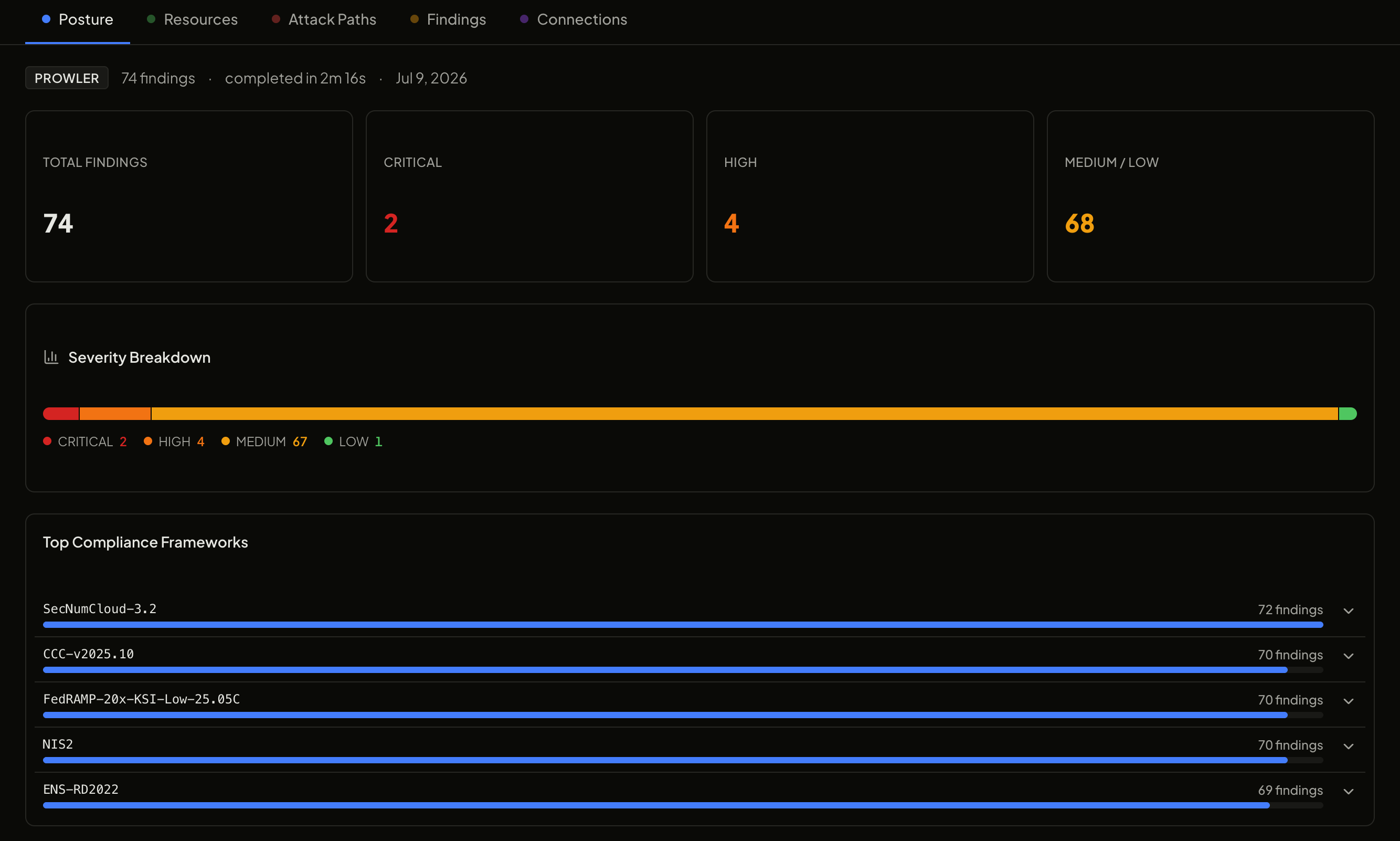Expand the CCC-v2025.10 framework chevron
1400x841 pixels.
pos(1349,656)
